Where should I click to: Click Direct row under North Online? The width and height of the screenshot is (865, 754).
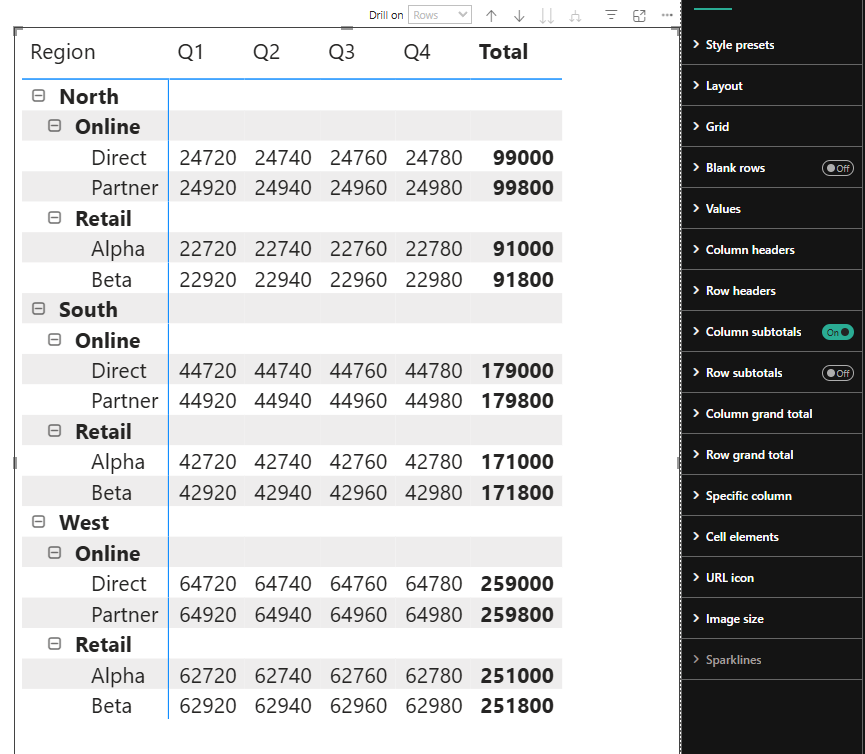pyautogui.click(x=119, y=158)
